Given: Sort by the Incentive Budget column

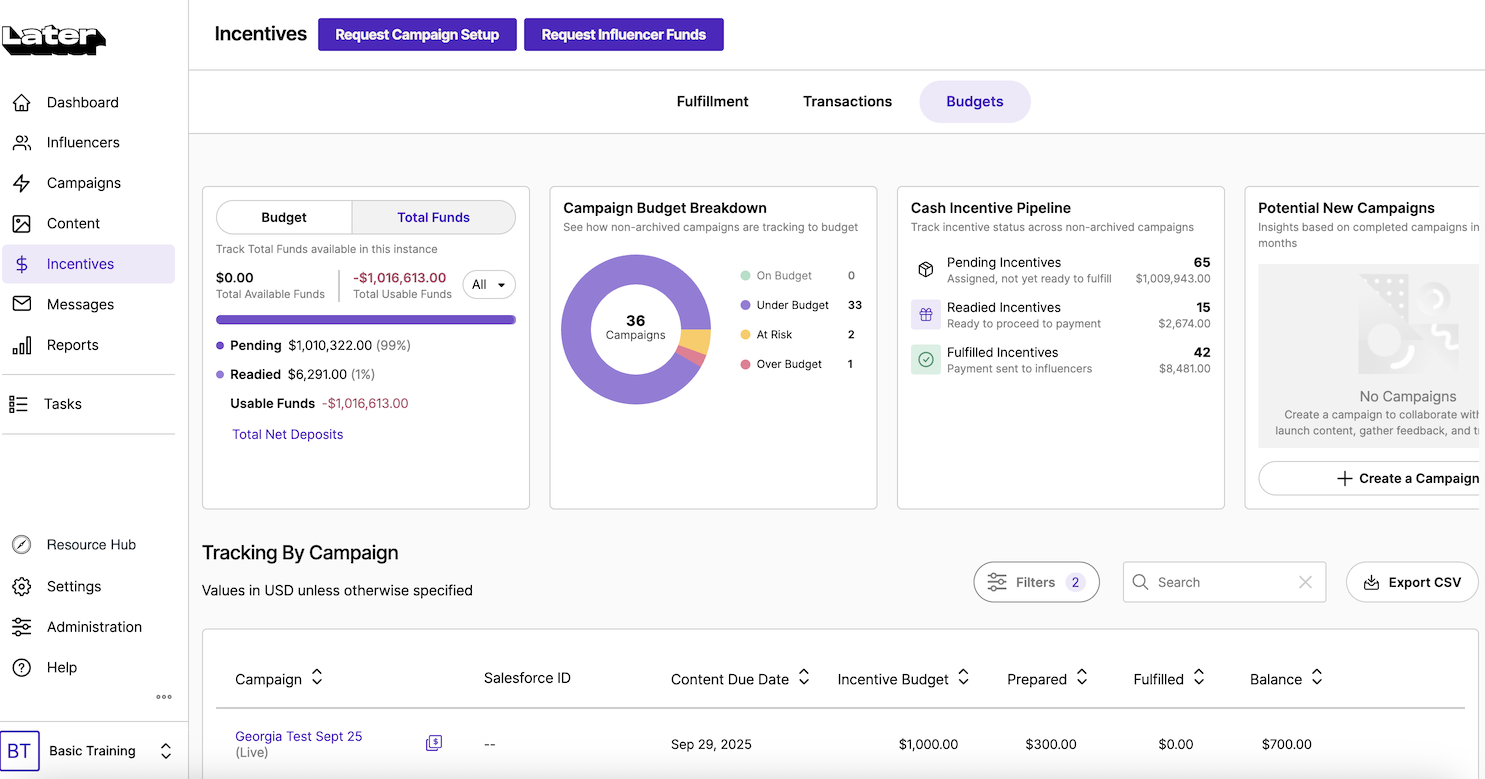Looking at the screenshot, I should click(962, 678).
